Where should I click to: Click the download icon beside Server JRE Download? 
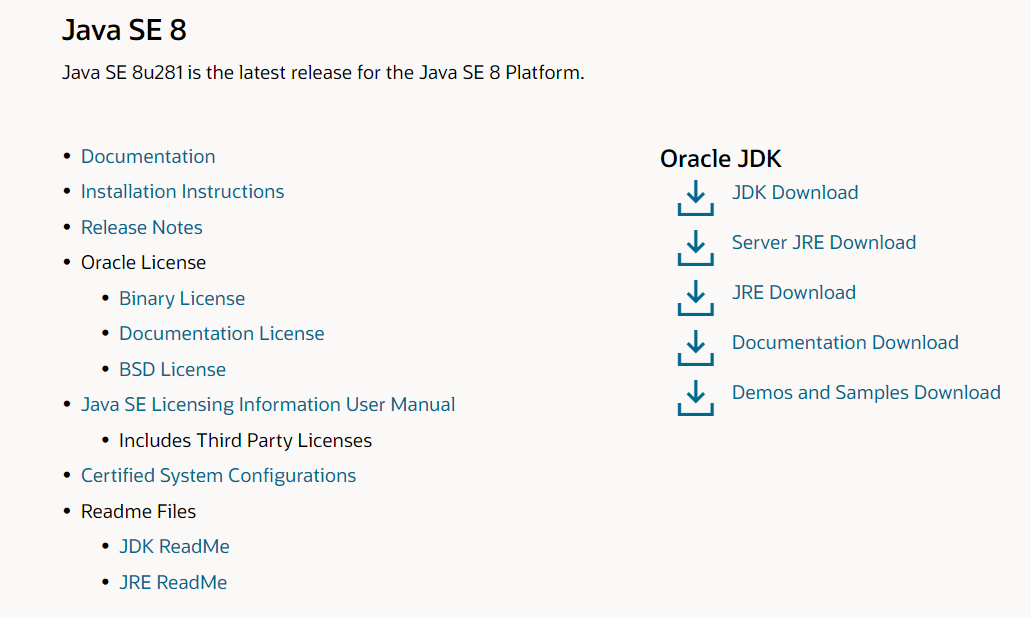point(696,248)
